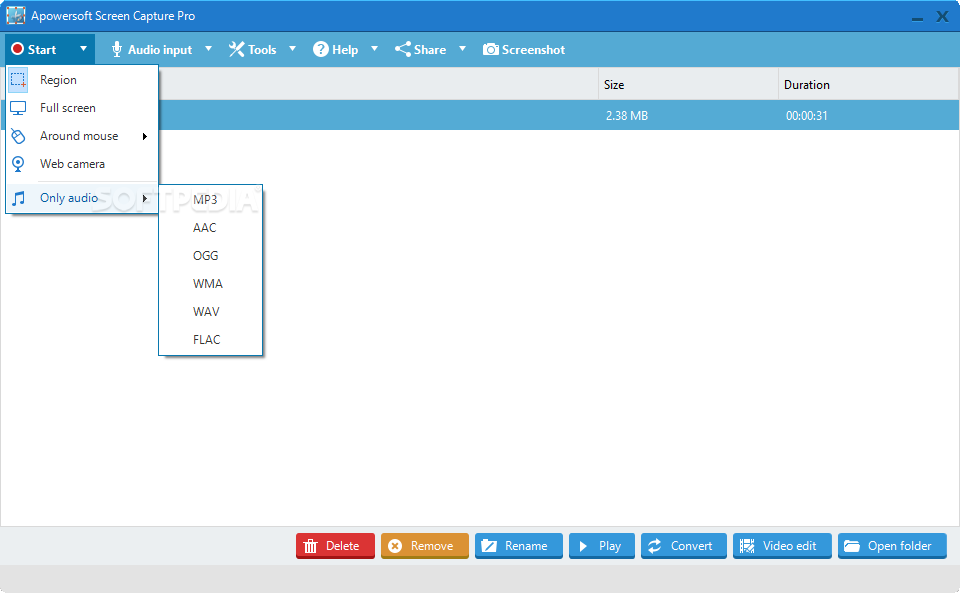Click the Rename pencil icon
The image size is (960, 593).
(489, 546)
